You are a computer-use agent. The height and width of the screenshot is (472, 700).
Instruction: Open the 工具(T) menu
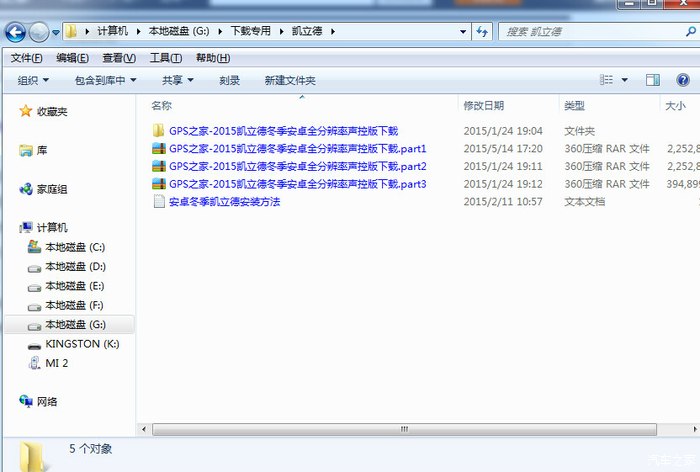pyautogui.click(x=166, y=58)
